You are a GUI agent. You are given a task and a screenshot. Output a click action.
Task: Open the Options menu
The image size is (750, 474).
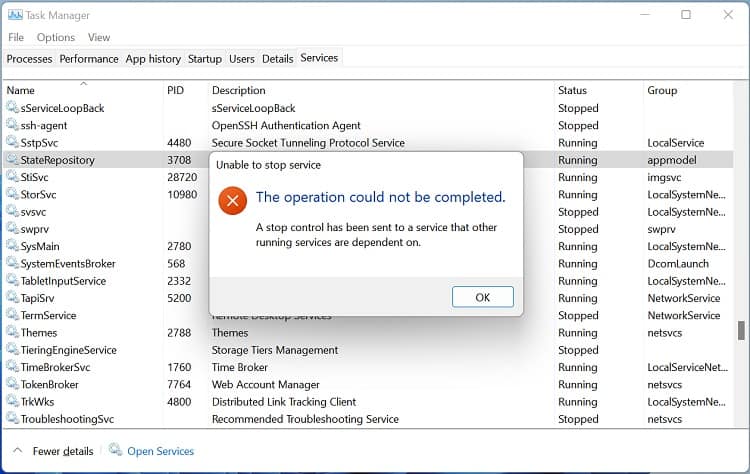click(56, 37)
